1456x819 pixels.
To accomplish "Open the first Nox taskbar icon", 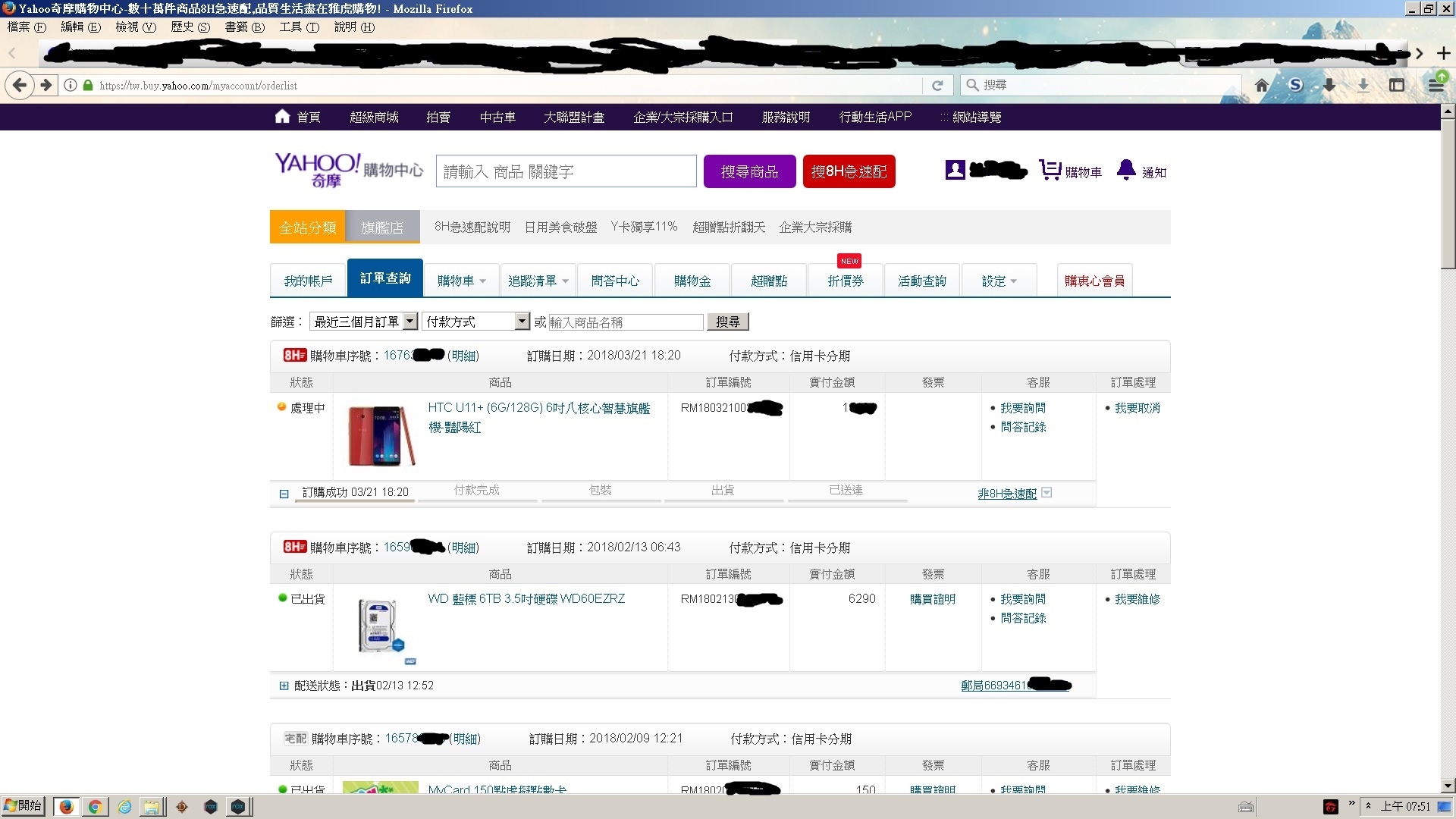I will [211, 807].
